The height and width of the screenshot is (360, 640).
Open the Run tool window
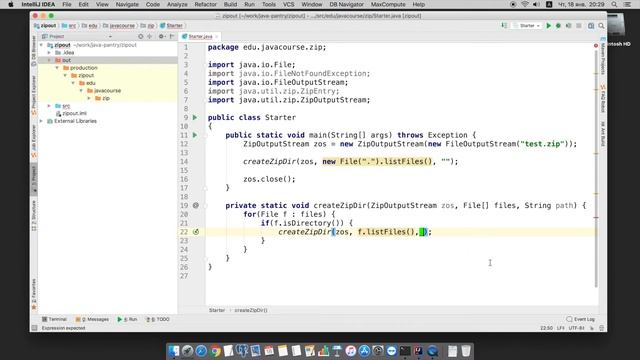(x=127, y=320)
